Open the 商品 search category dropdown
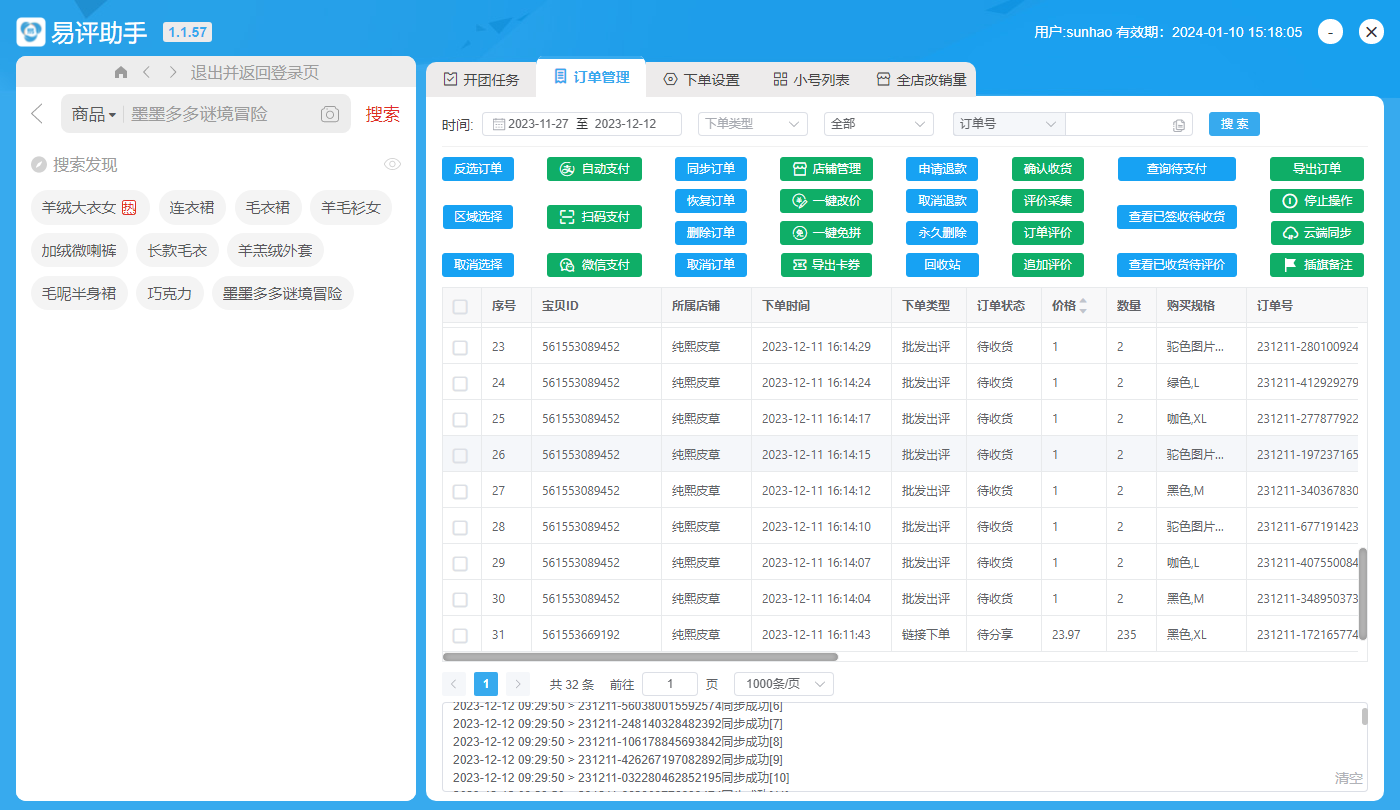The width and height of the screenshot is (1400, 810). 94,114
